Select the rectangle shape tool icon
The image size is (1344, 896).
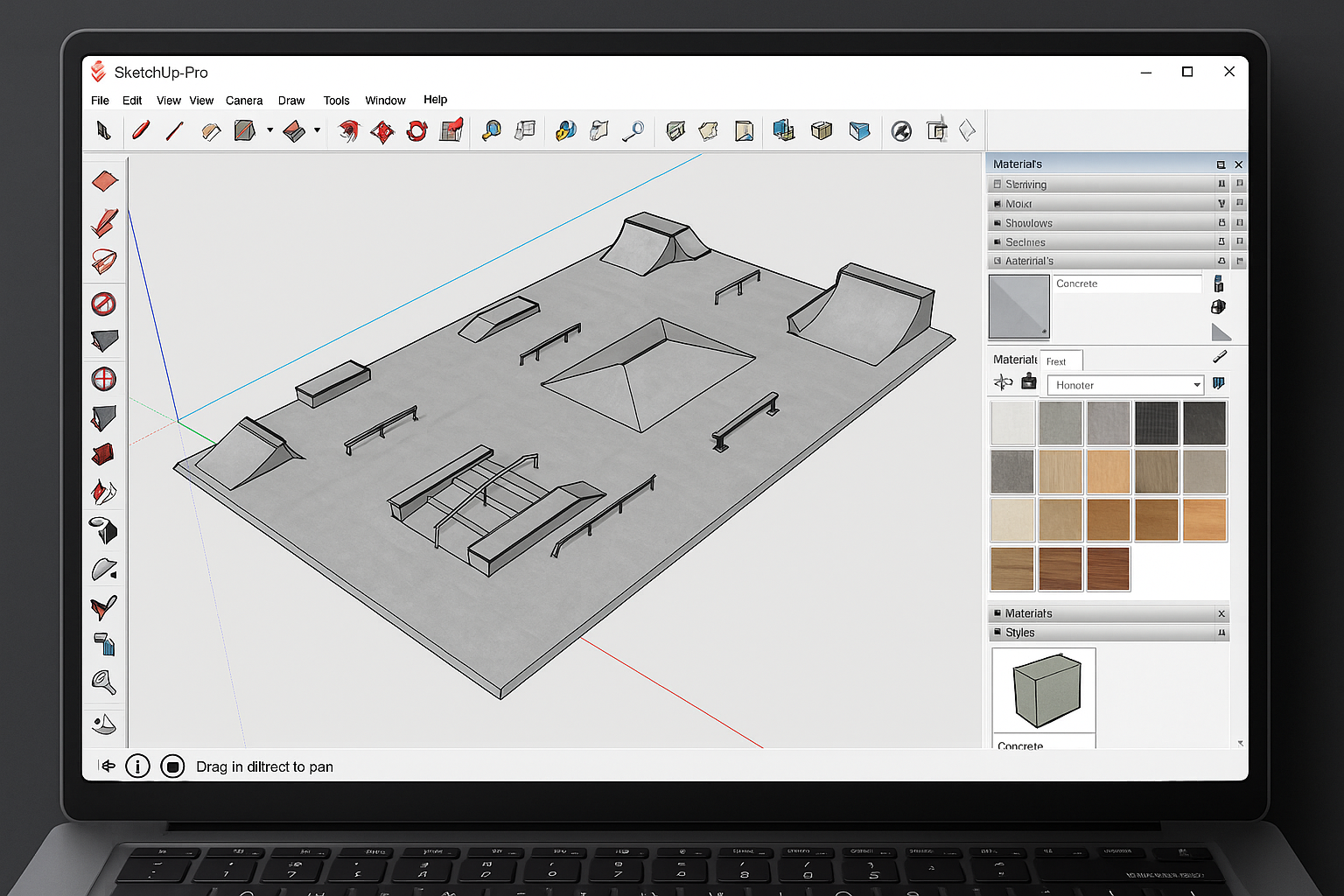tap(245, 130)
